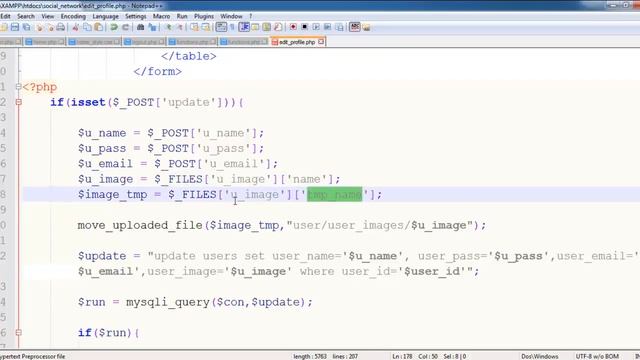640x360 pixels.
Task: Click the User Defined Language icon
Action: click(x=255, y=27)
